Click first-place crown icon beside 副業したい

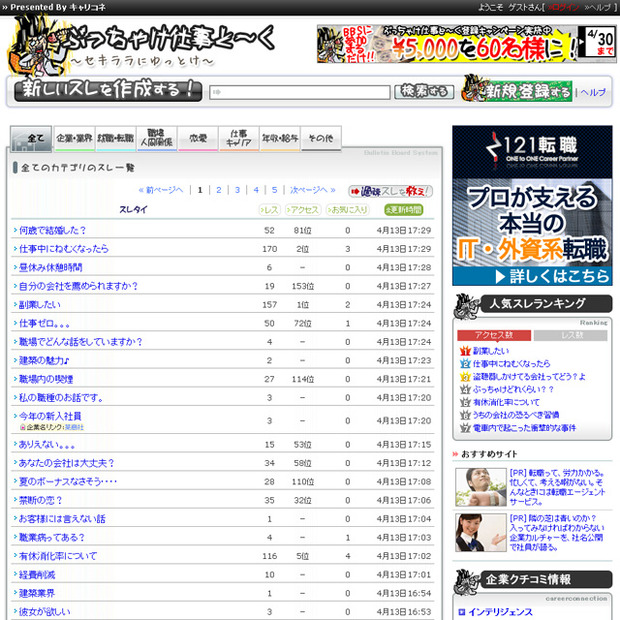465,351
